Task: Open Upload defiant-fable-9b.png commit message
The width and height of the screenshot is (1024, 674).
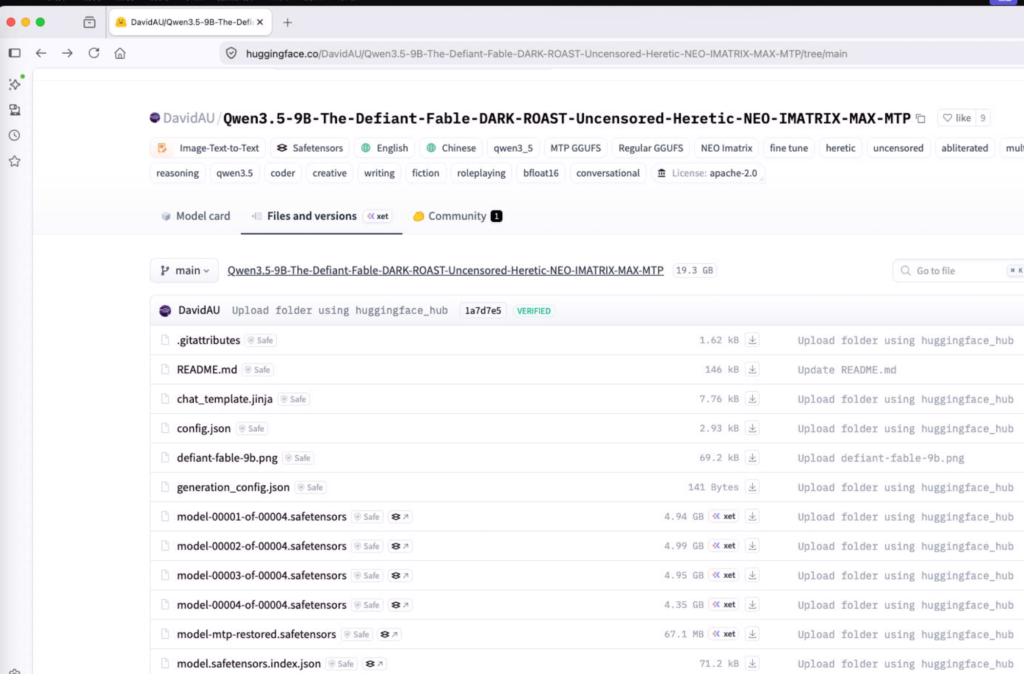Action: coord(881,458)
